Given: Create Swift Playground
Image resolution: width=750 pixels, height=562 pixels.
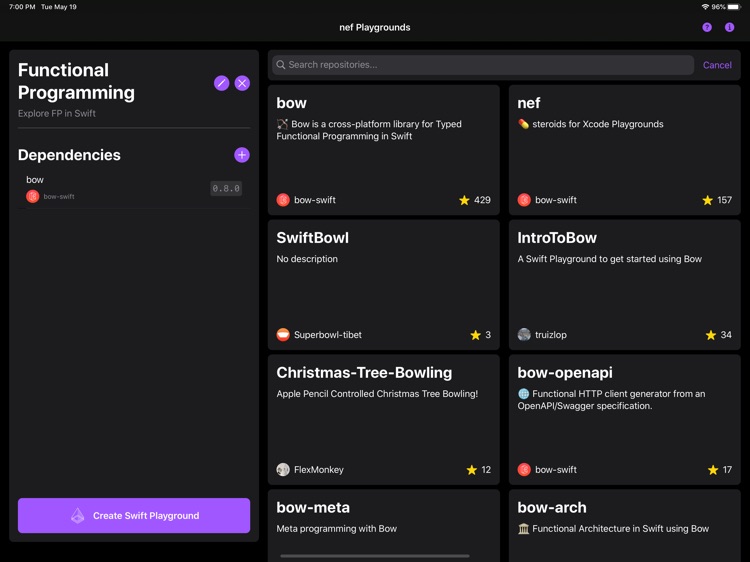Looking at the screenshot, I should (x=134, y=516).
